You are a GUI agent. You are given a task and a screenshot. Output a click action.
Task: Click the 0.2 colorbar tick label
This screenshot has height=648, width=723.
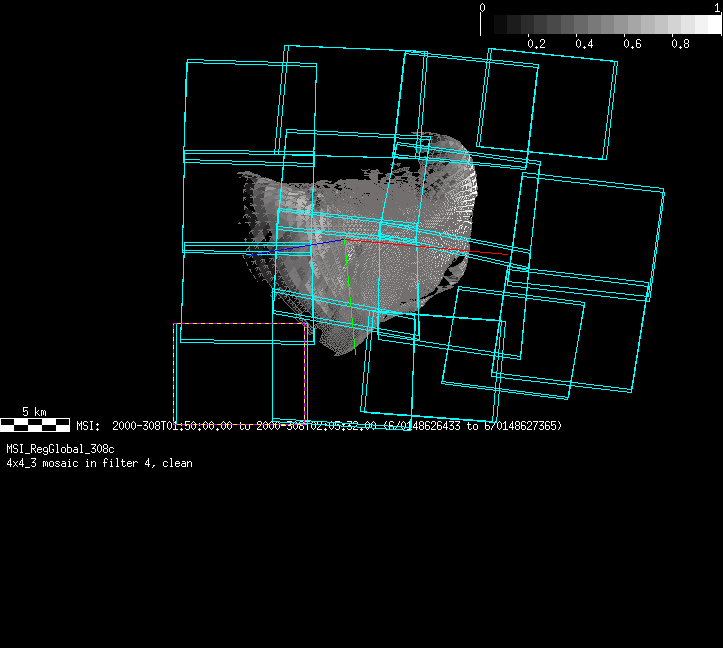[x=536, y=44]
